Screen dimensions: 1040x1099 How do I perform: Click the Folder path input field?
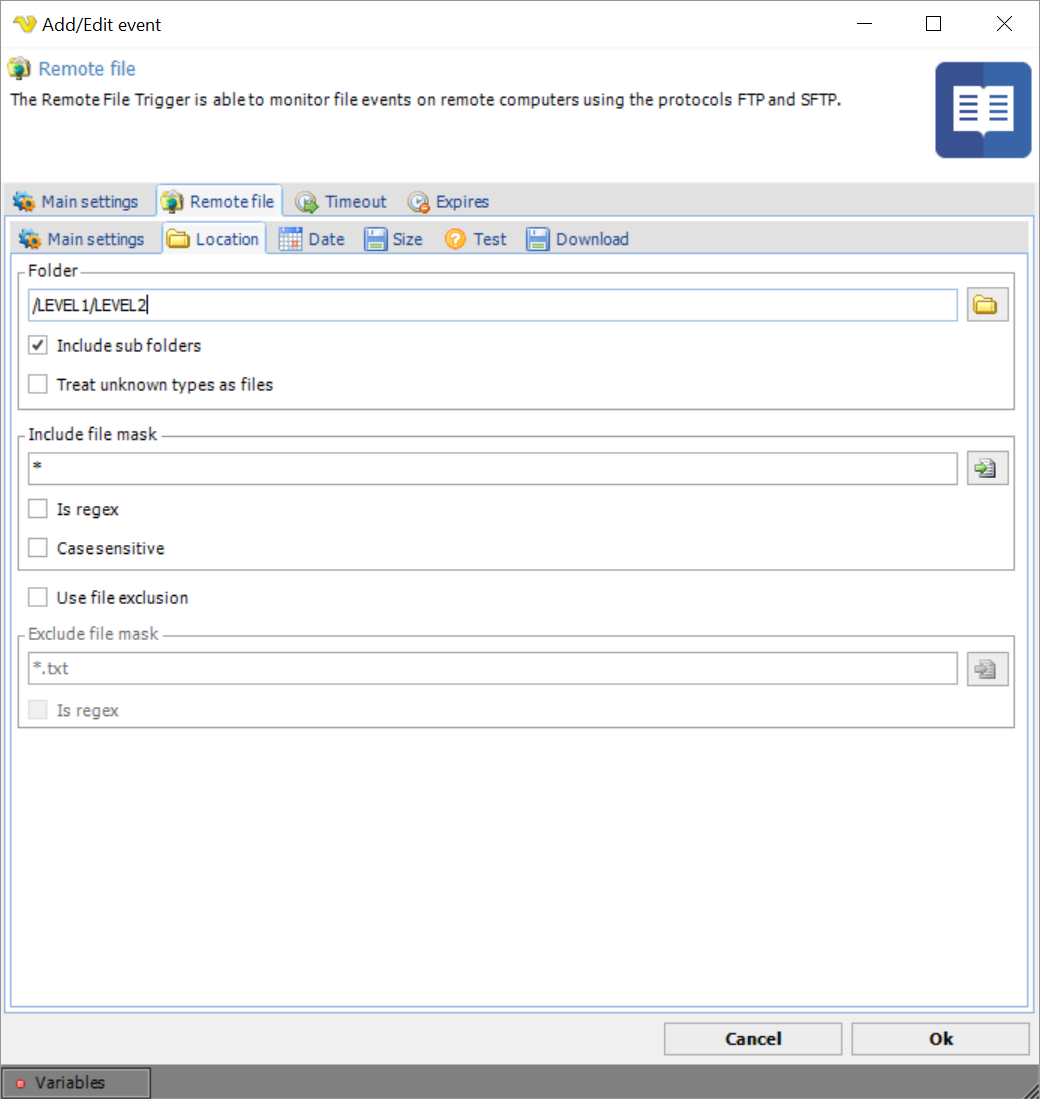(492, 306)
